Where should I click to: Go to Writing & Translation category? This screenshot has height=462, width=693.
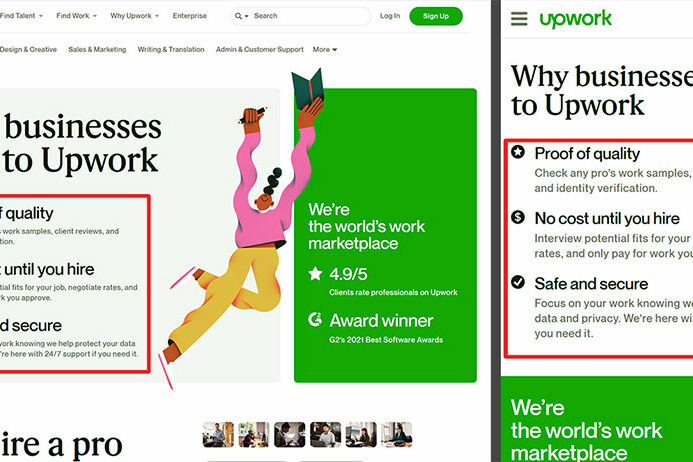coord(171,49)
